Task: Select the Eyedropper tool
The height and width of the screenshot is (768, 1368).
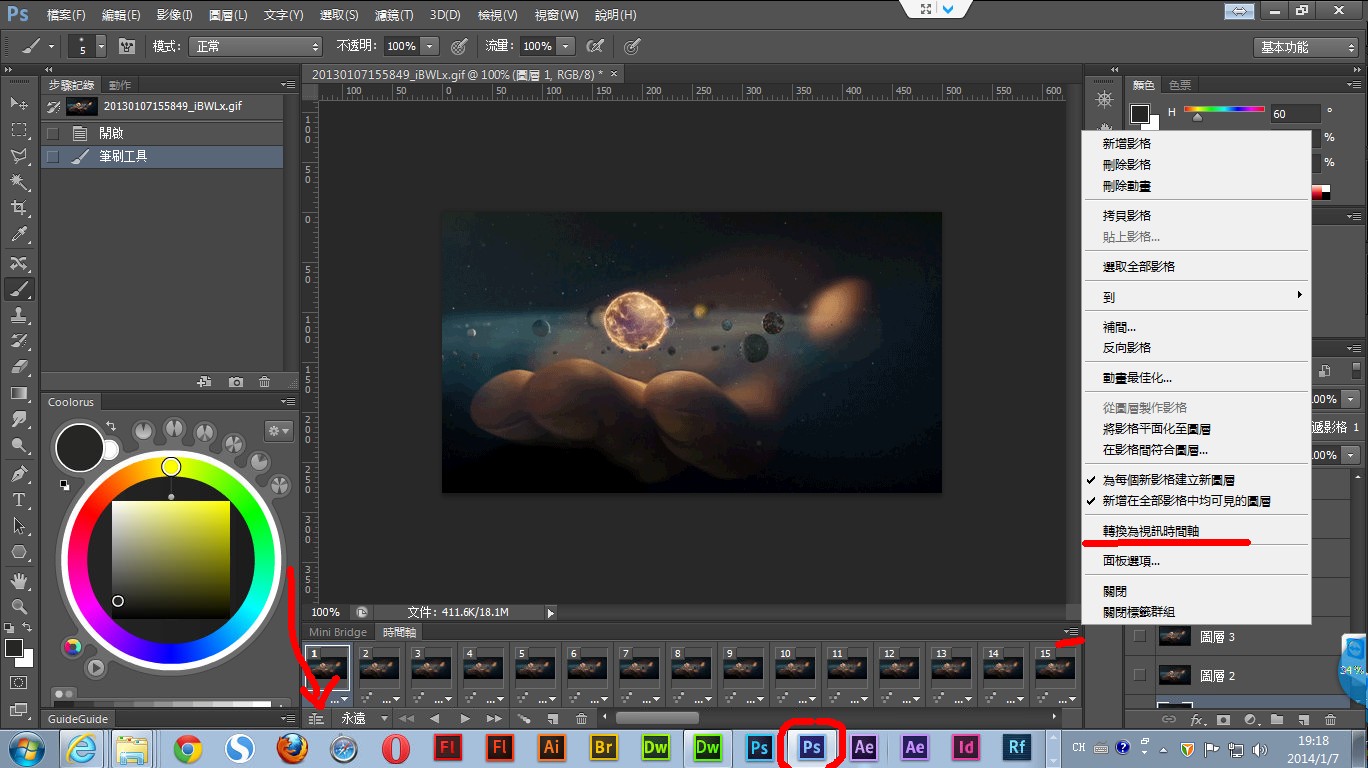Action: coord(19,235)
